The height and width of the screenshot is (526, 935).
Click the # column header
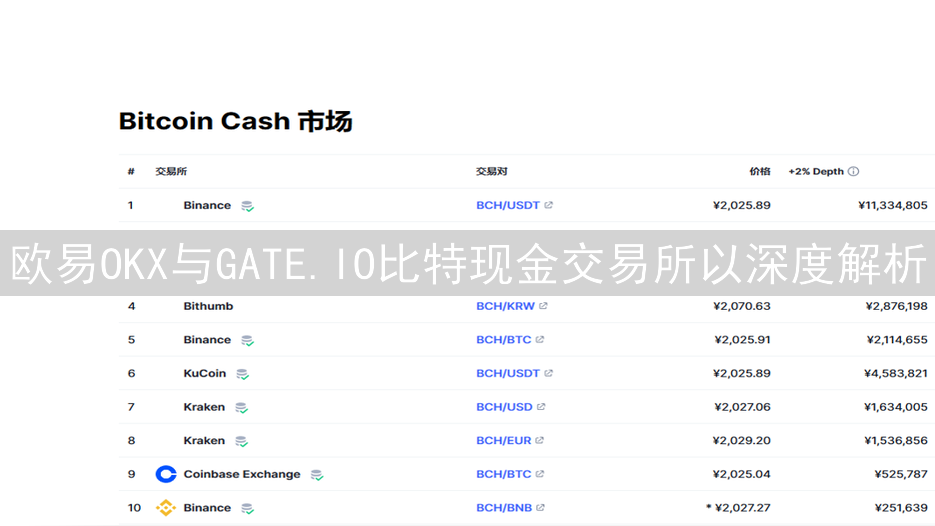click(x=131, y=172)
